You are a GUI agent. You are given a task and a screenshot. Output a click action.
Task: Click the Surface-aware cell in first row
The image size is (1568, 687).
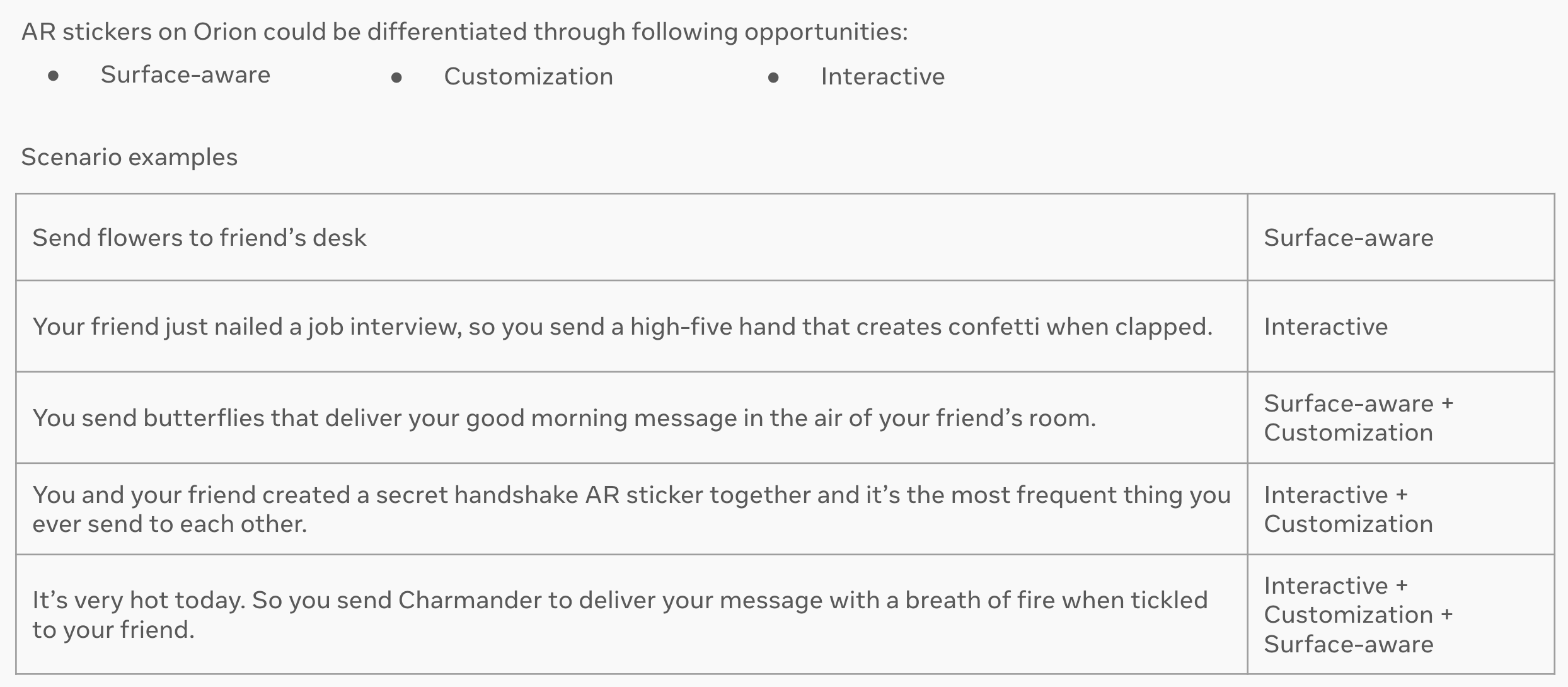1401,238
